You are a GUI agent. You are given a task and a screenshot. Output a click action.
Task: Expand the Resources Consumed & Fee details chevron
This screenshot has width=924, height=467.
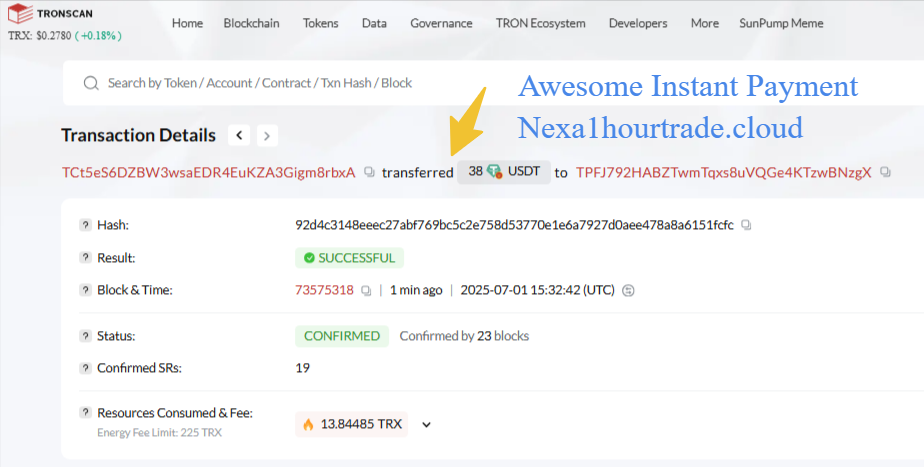[x=427, y=425]
